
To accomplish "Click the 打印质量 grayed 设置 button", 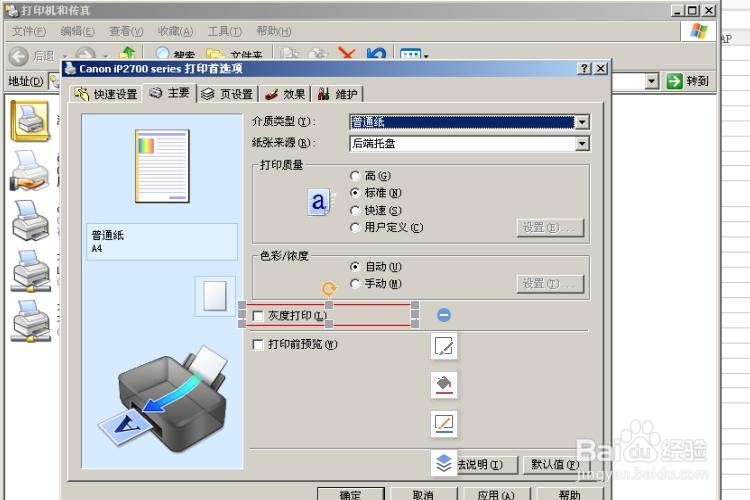I will 550,228.
